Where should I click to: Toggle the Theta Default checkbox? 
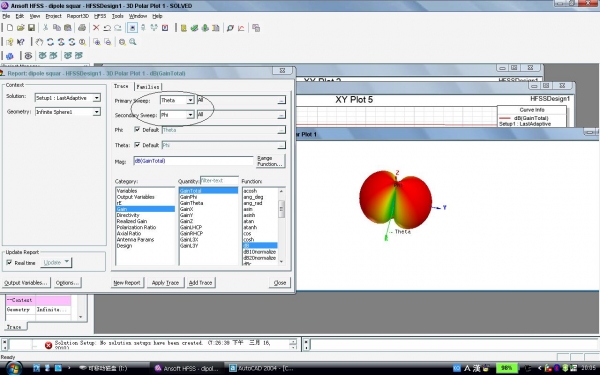[x=137, y=145]
